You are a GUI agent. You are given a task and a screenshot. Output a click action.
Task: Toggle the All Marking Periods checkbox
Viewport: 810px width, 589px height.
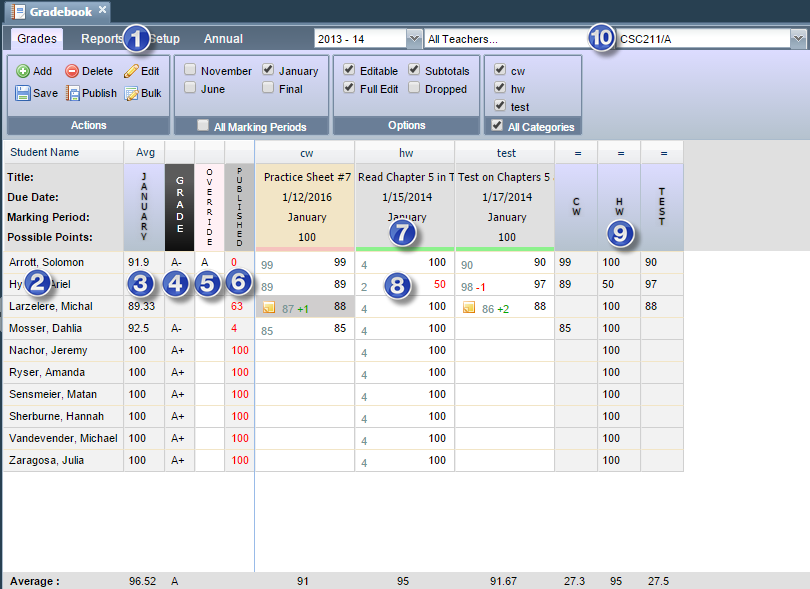pyautogui.click(x=203, y=125)
